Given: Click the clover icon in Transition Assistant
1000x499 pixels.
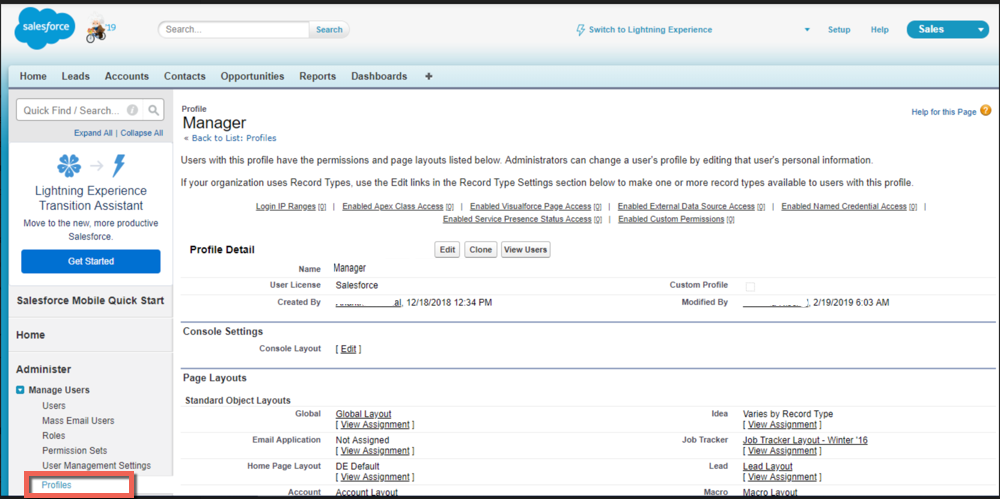Looking at the screenshot, I should pos(69,165).
